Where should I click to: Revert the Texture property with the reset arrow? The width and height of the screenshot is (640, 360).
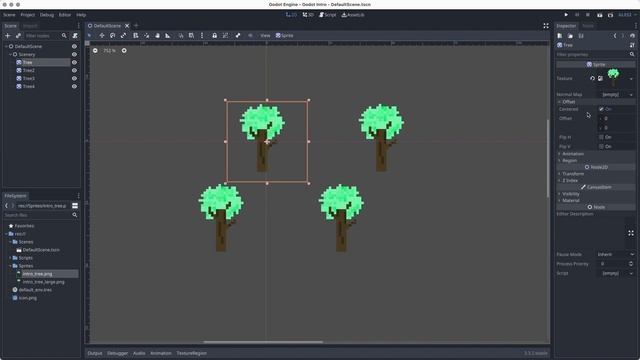[592, 78]
